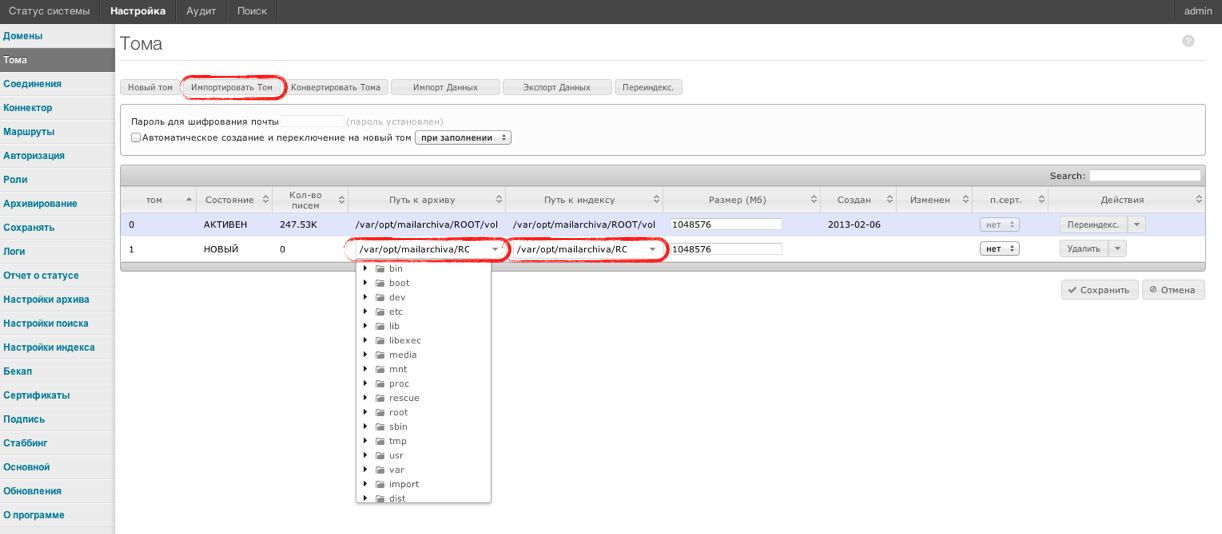The image size is (1222, 534).
Task: Click the media folder icon in tree
Action: click(380, 355)
